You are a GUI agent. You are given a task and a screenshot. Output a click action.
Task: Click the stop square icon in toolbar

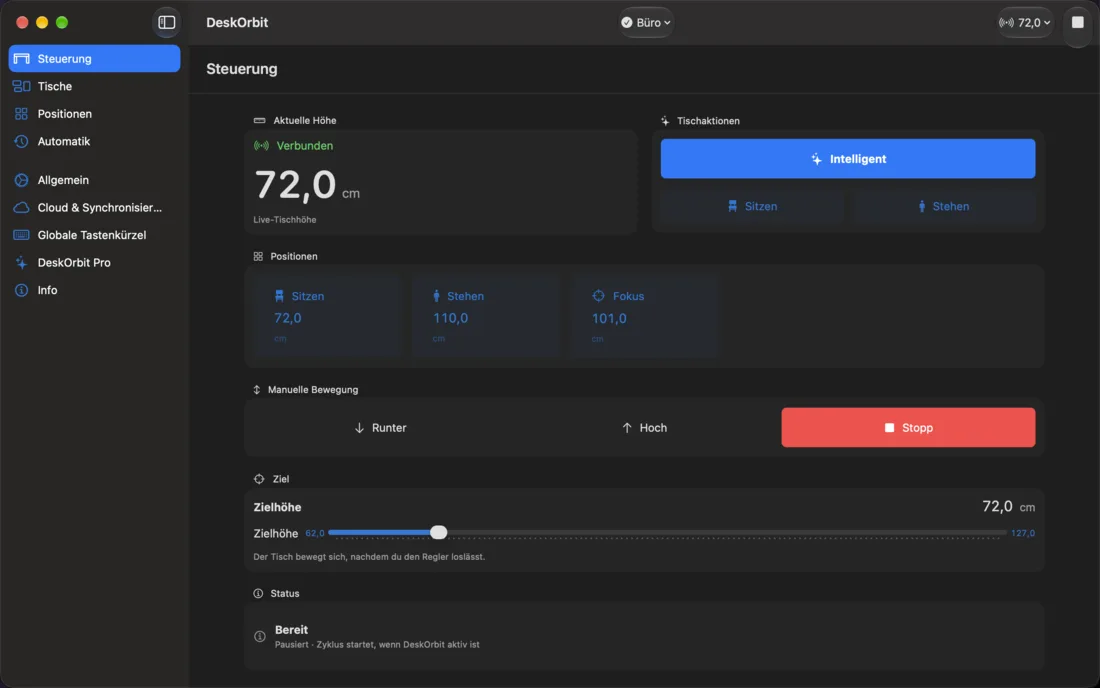coord(1078,22)
